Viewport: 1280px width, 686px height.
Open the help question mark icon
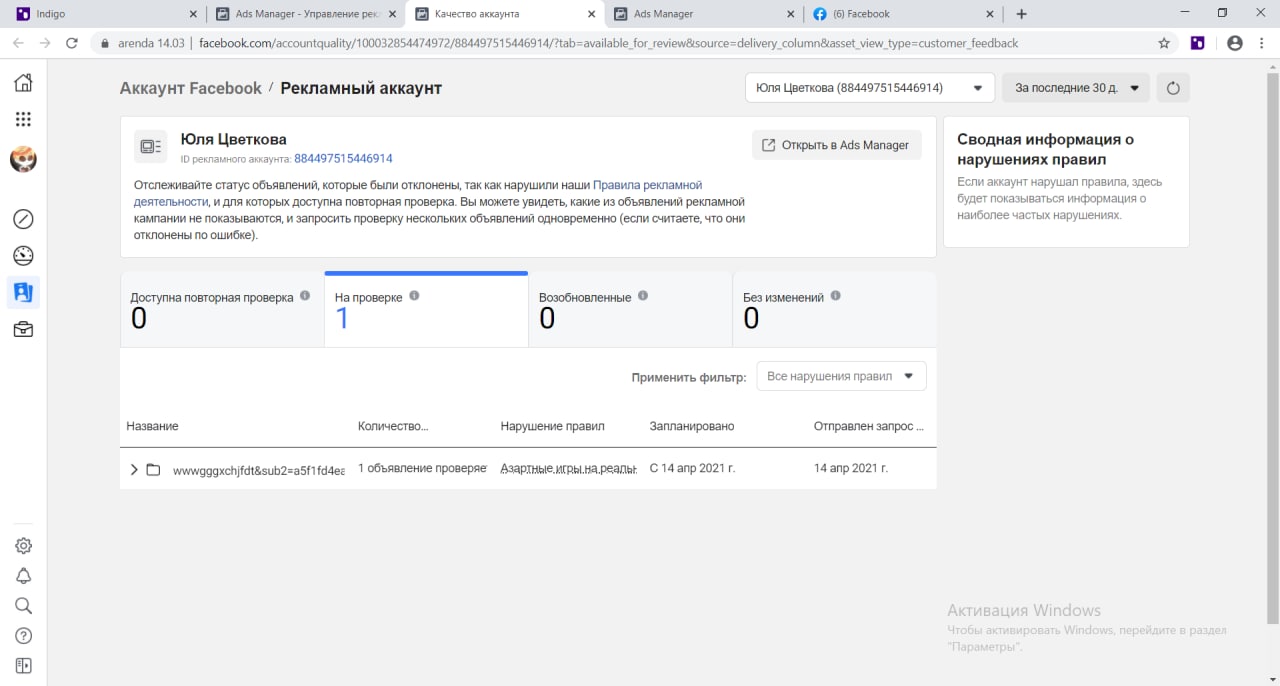click(x=23, y=636)
